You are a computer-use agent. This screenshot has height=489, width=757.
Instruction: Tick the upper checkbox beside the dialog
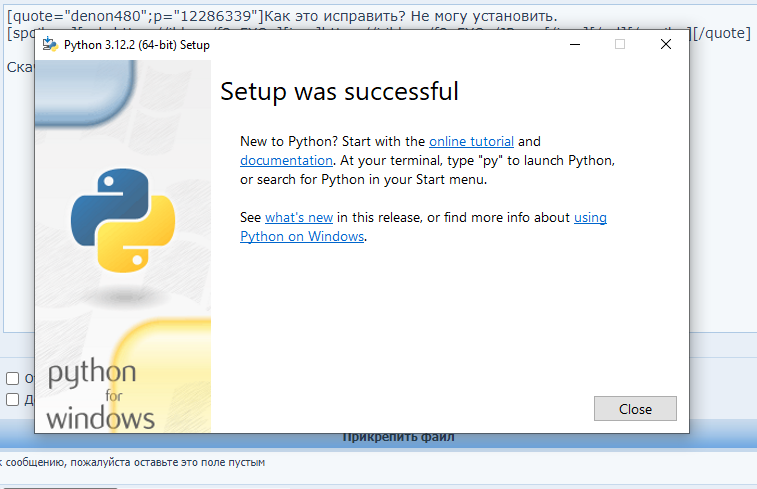pos(13,378)
